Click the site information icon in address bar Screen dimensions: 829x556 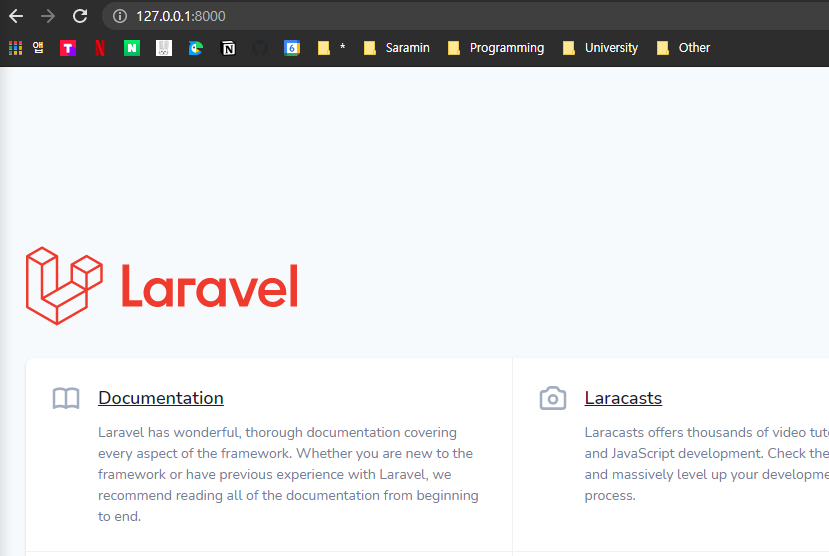pos(120,16)
